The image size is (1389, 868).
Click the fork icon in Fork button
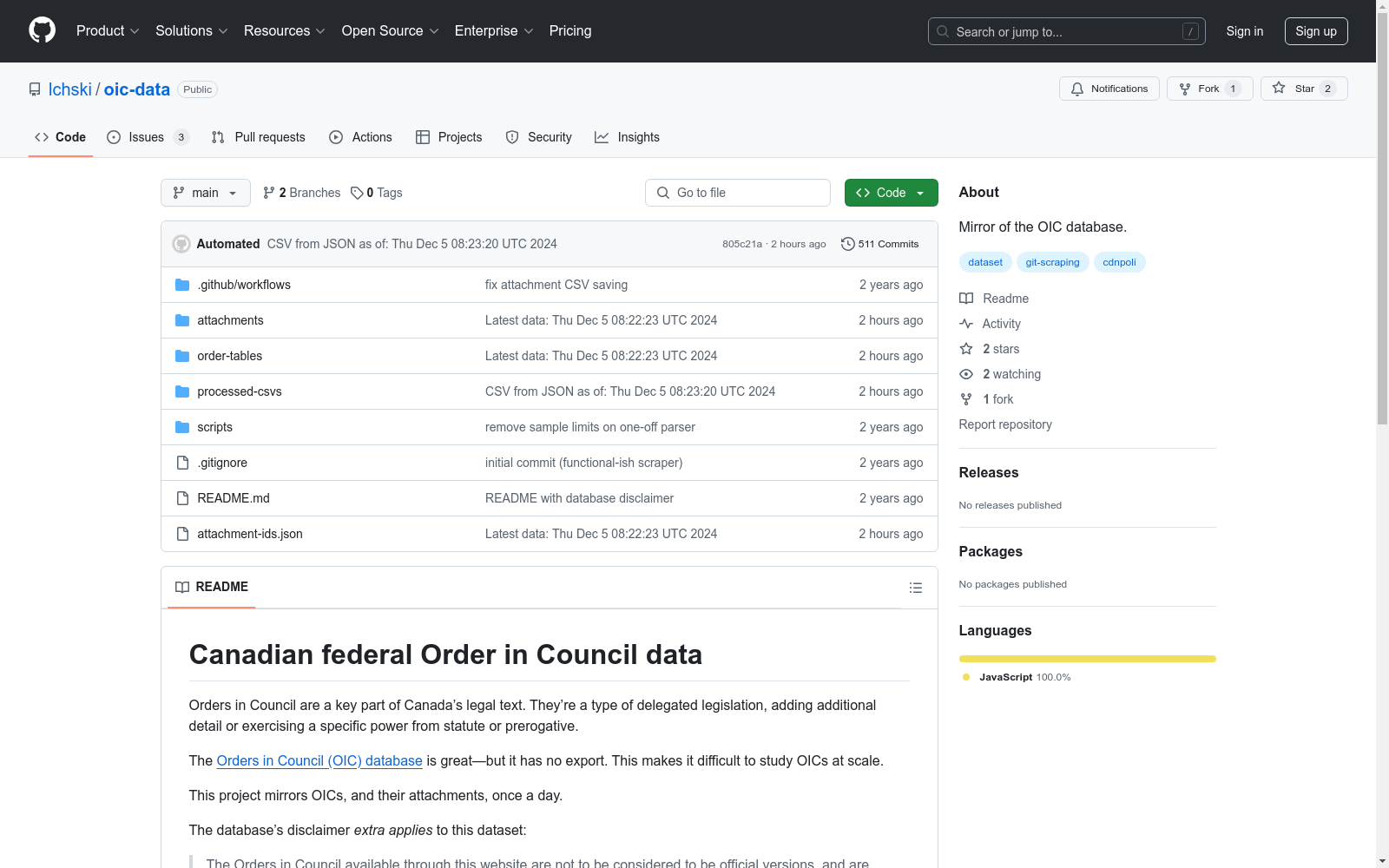[x=1185, y=89]
